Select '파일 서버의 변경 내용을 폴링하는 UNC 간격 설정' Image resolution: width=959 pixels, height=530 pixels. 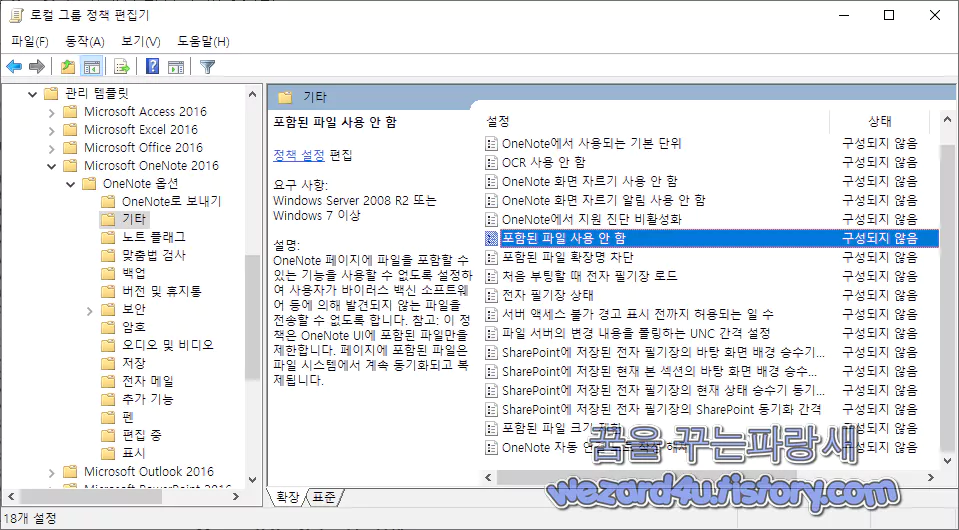tap(711, 333)
